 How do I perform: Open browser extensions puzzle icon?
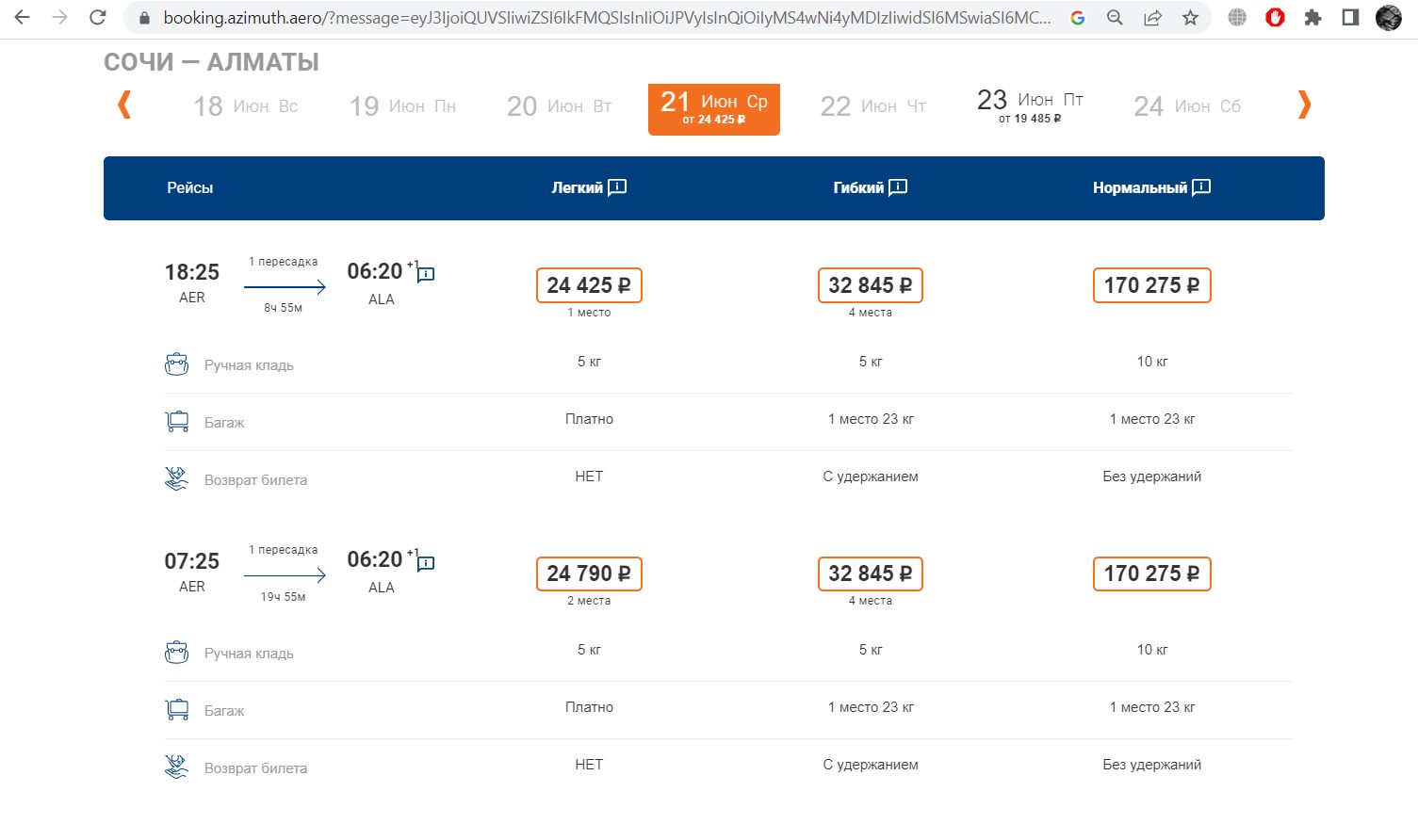point(1312,18)
